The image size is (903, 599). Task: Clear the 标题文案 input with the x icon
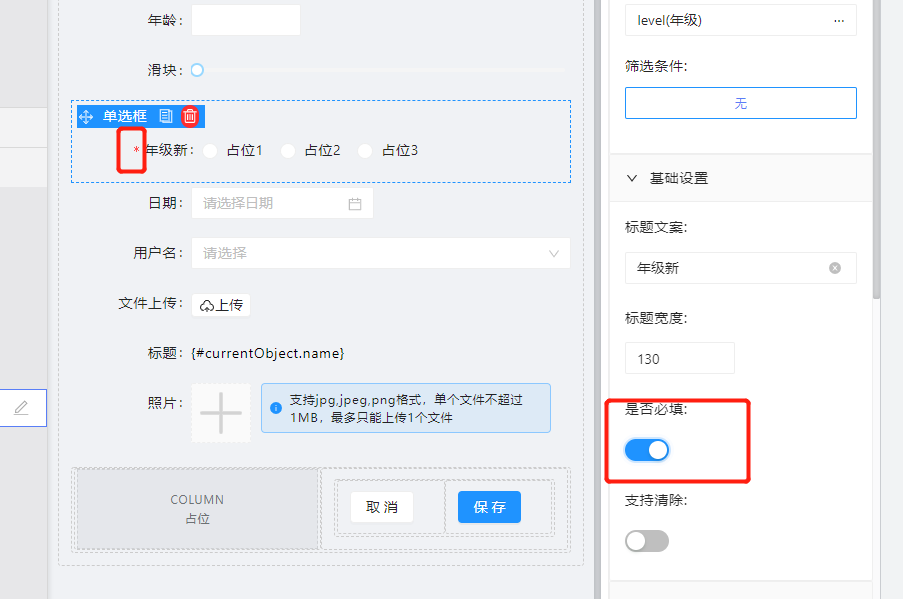click(x=834, y=268)
